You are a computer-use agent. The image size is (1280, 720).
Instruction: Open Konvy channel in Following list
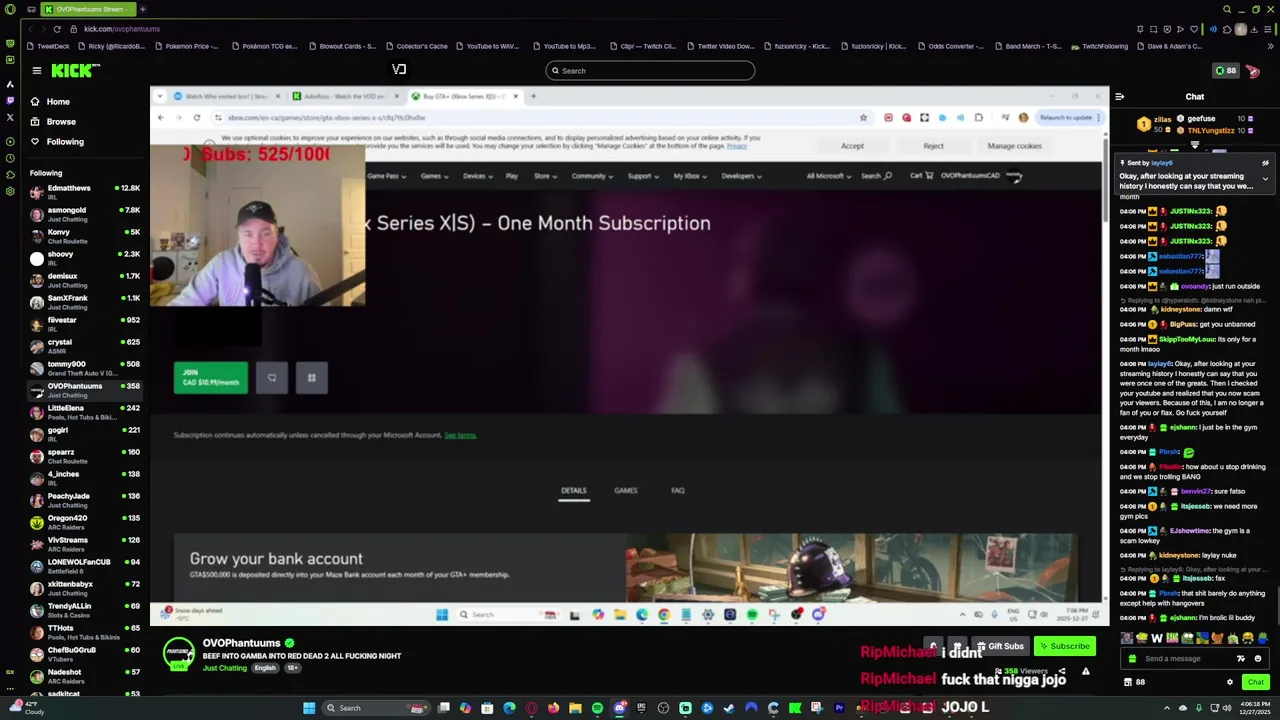(86, 235)
